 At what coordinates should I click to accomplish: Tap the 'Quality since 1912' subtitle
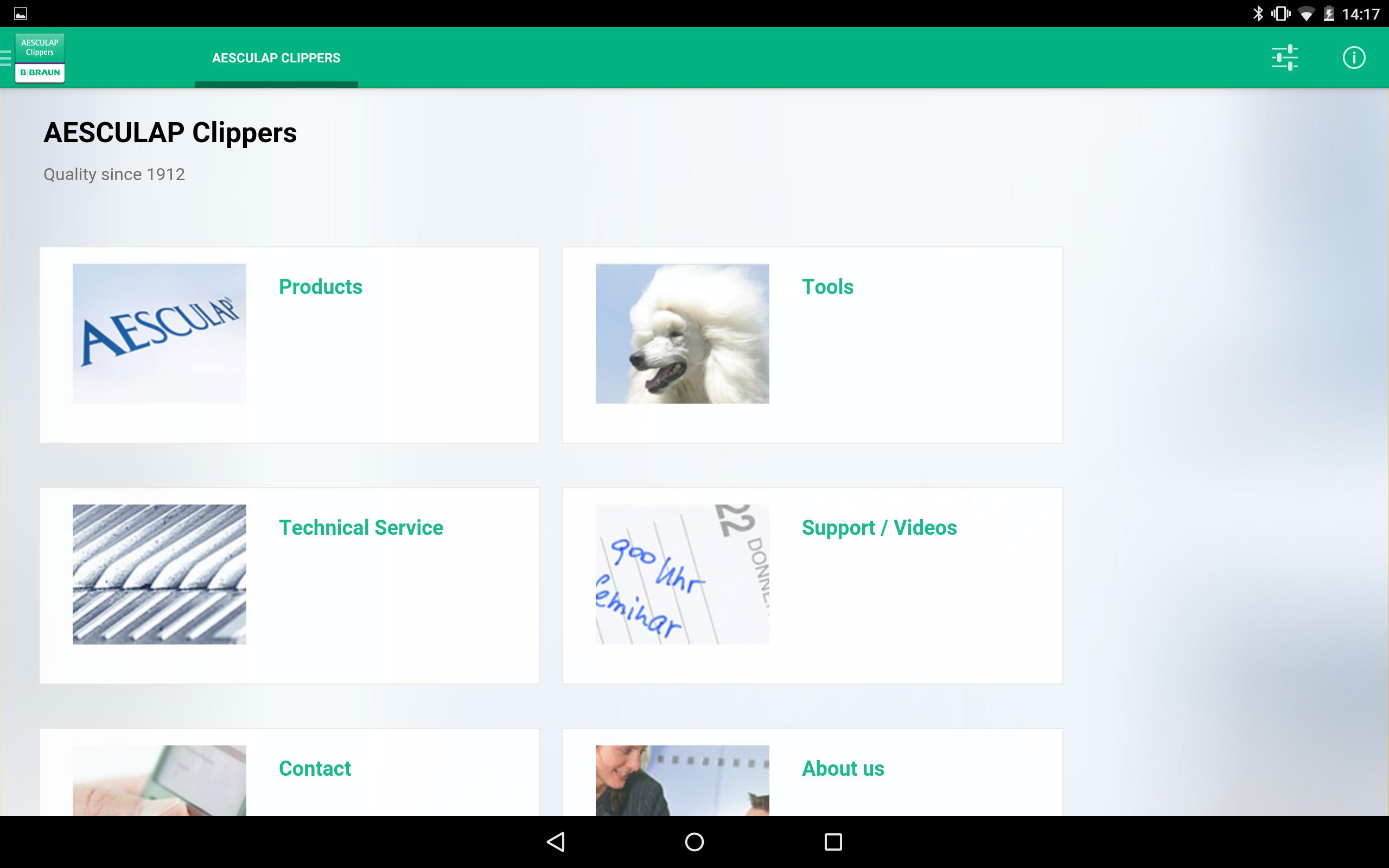pyautogui.click(x=114, y=174)
